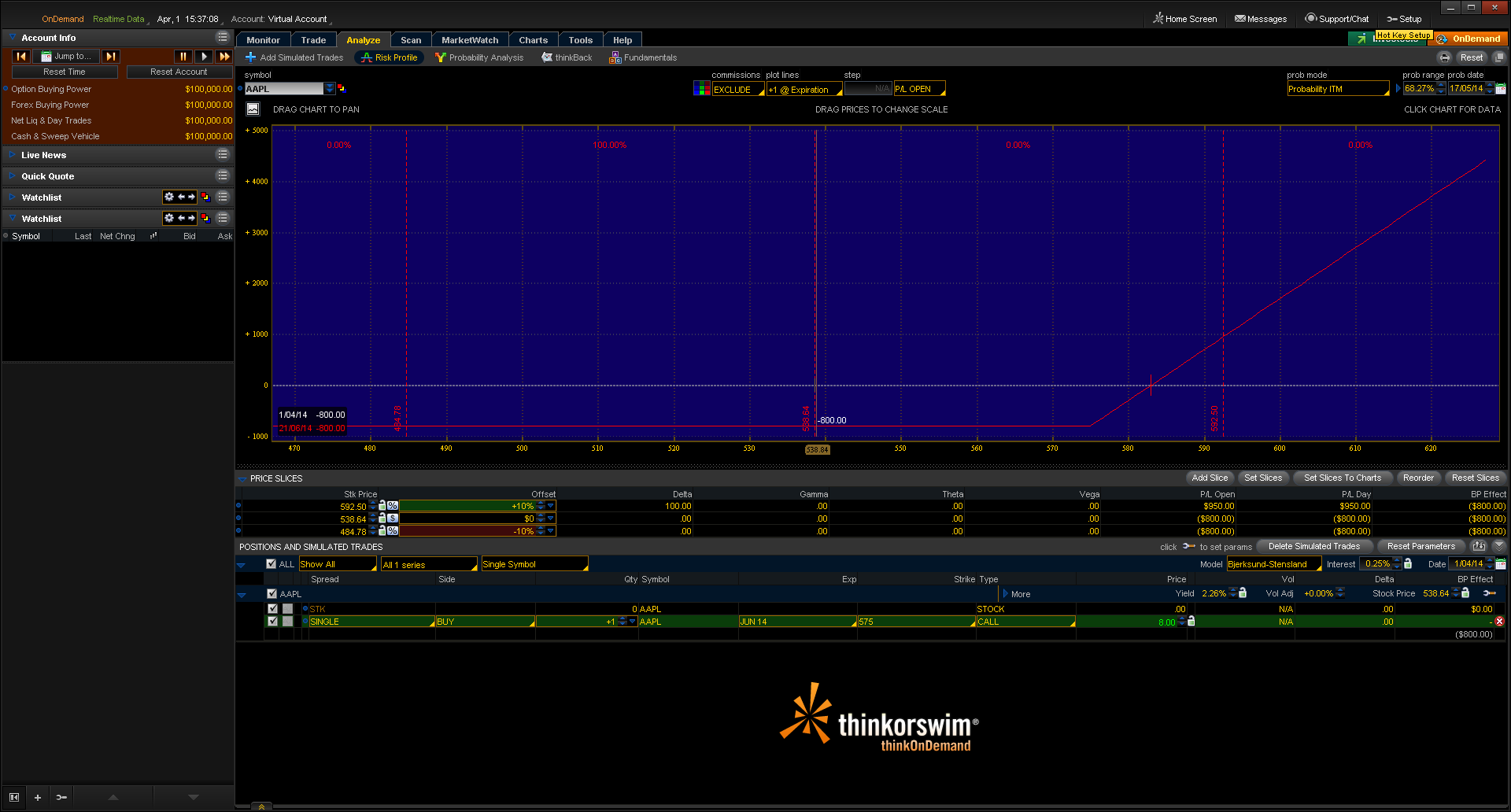Open prob mode Probability ITM dropdown
This screenshot has width=1511, height=812.
point(1338,90)
